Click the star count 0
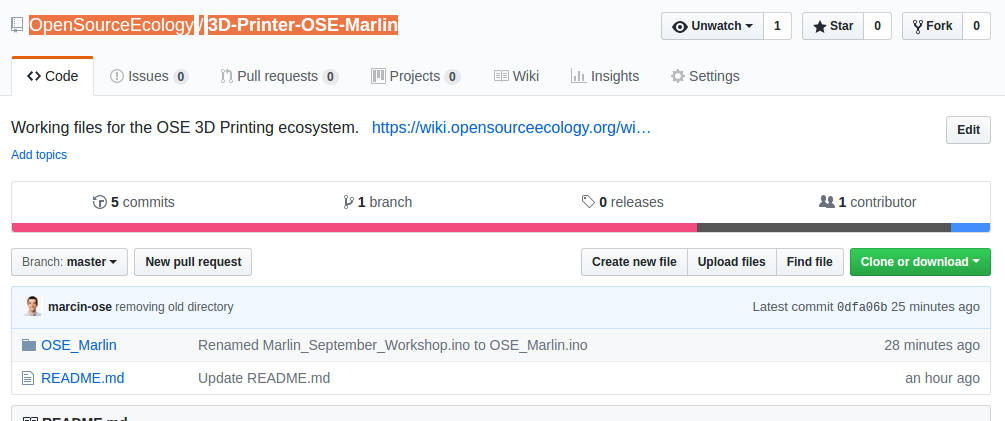 tap(877, 26)
